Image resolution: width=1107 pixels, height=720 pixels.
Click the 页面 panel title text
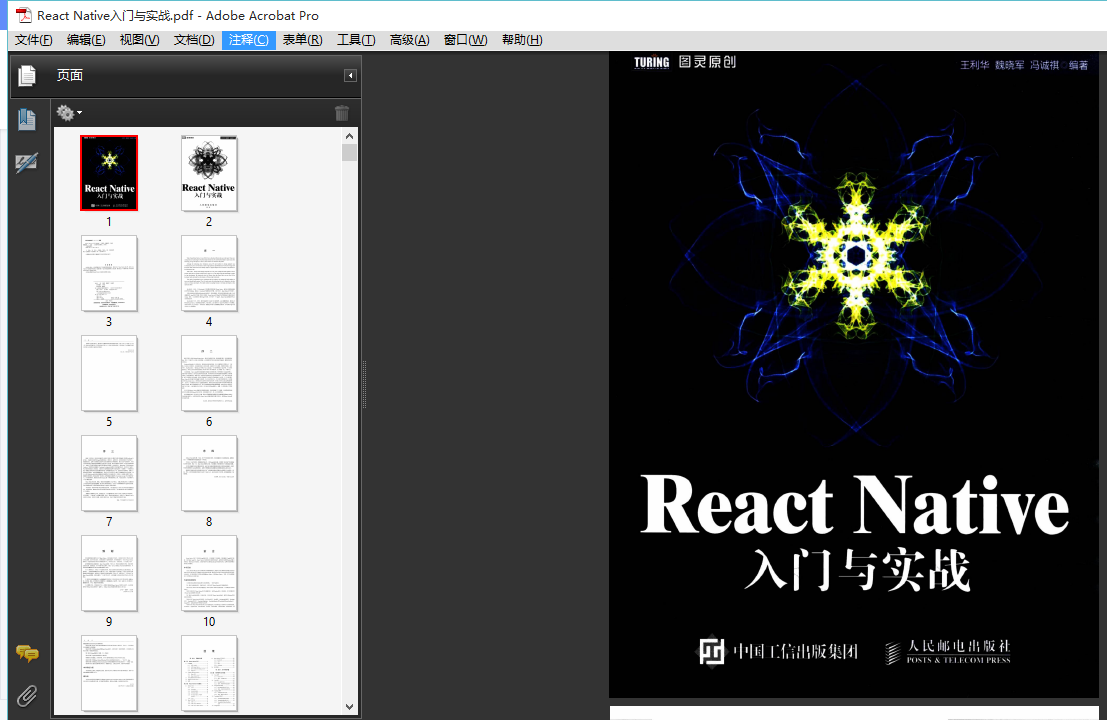[70, 76]
